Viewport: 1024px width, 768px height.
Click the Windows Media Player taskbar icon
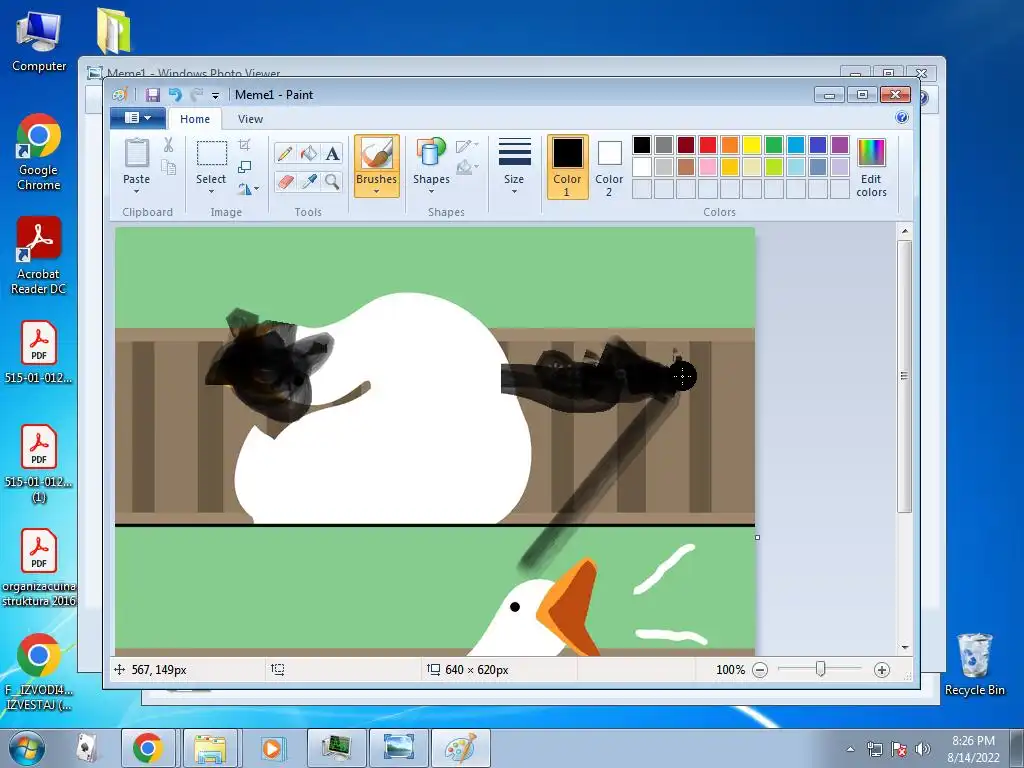(x=271, y=748)
